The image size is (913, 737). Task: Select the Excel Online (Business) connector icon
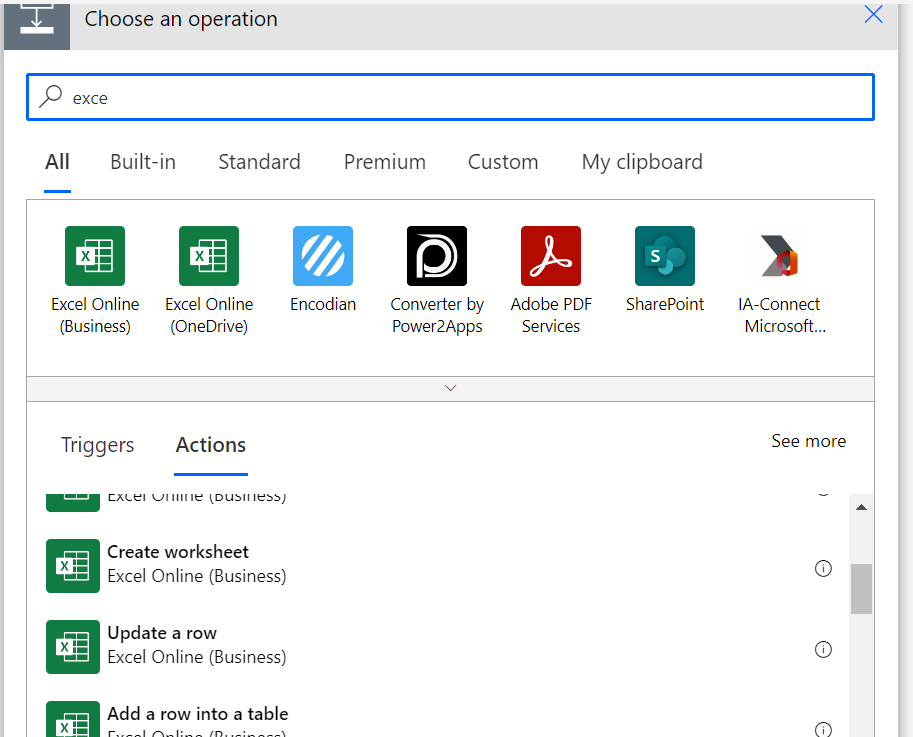coord(95,256)
